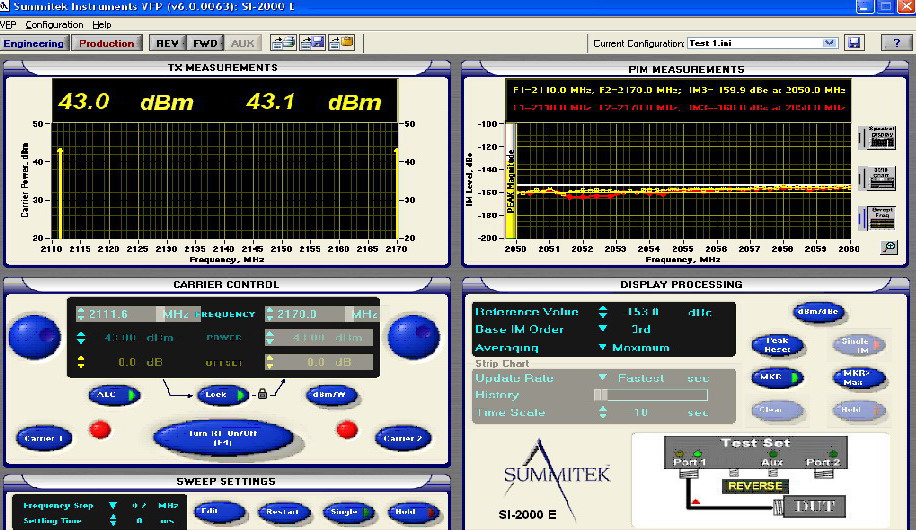Open the Averaging dropdown arrow

(x=602, y=347)
